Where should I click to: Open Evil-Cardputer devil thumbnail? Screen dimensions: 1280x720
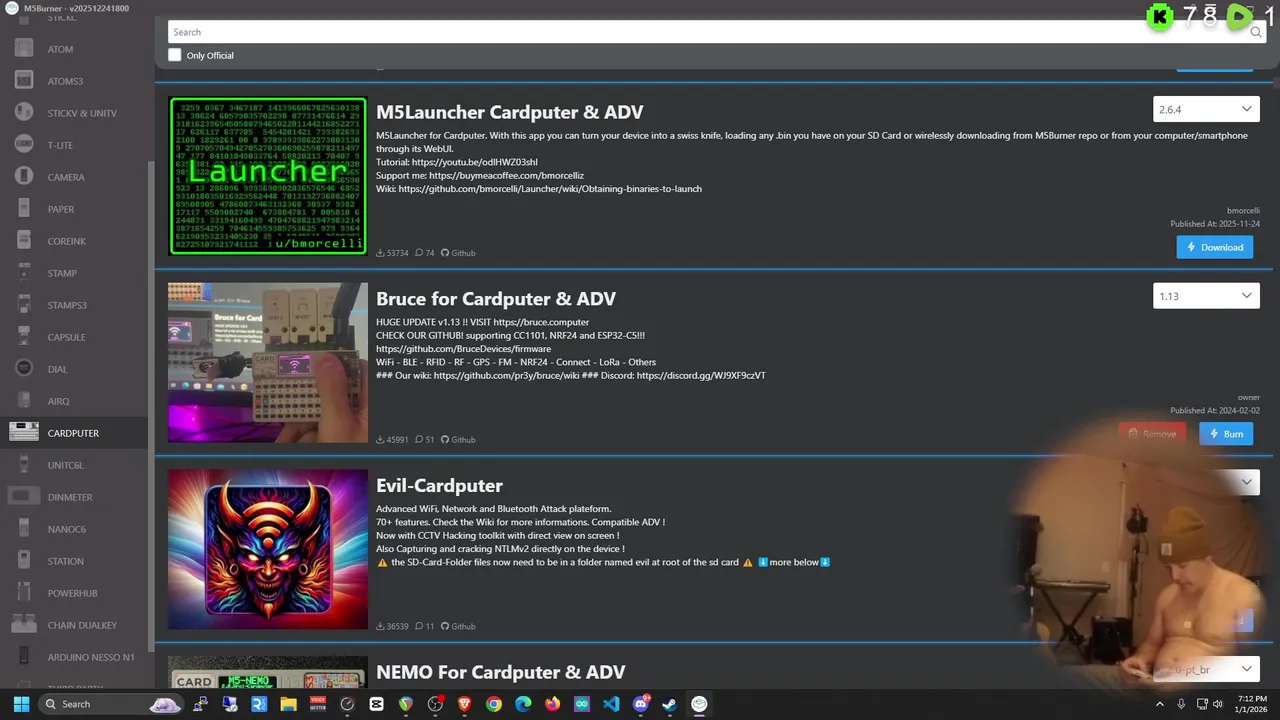[x=268, y=549]
